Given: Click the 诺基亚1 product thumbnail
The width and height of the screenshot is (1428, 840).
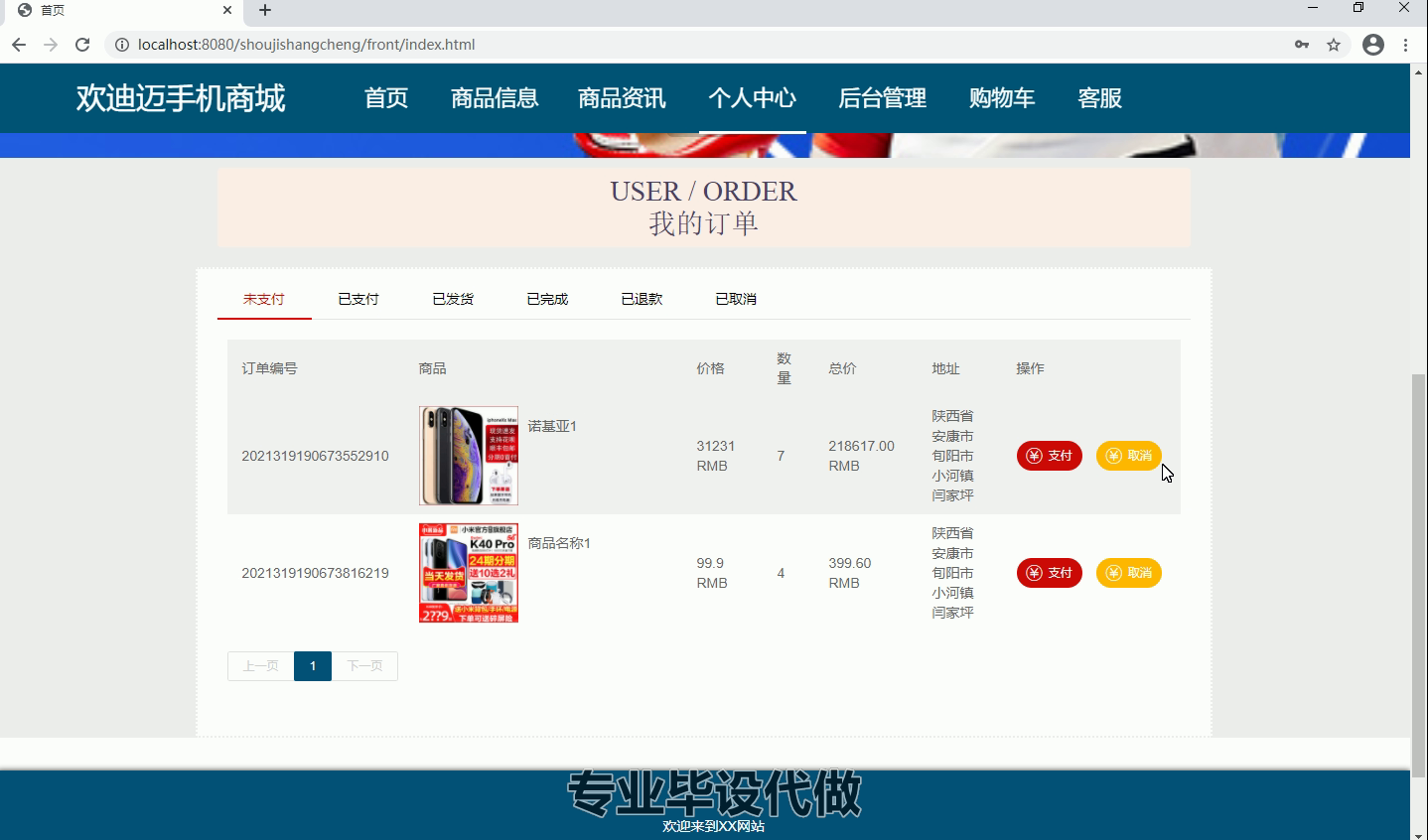Looking at the screenshot, I should (469, 456).
